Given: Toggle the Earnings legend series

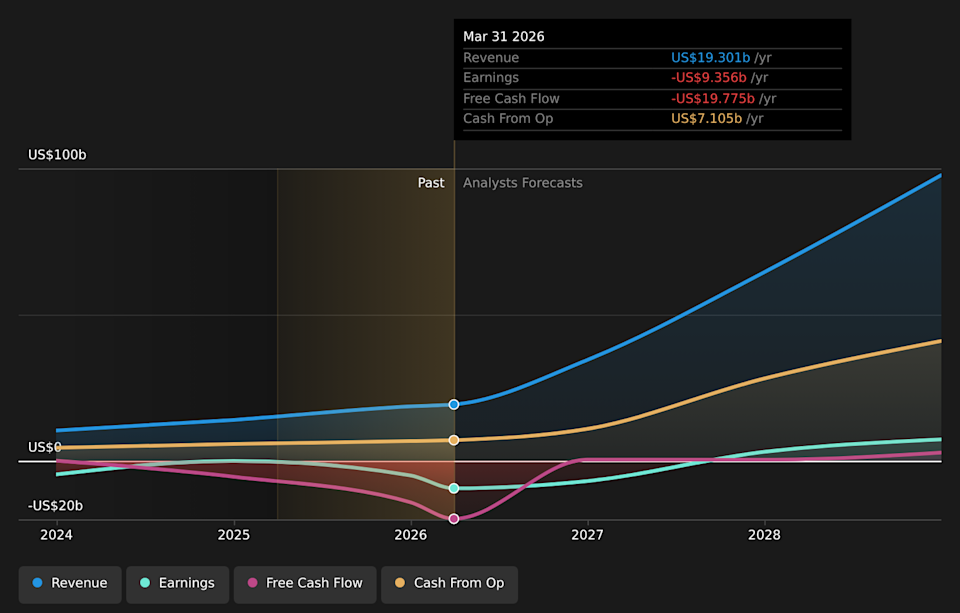Looking at the screenshot, I should pyautogui.click(x=178, y=583).
